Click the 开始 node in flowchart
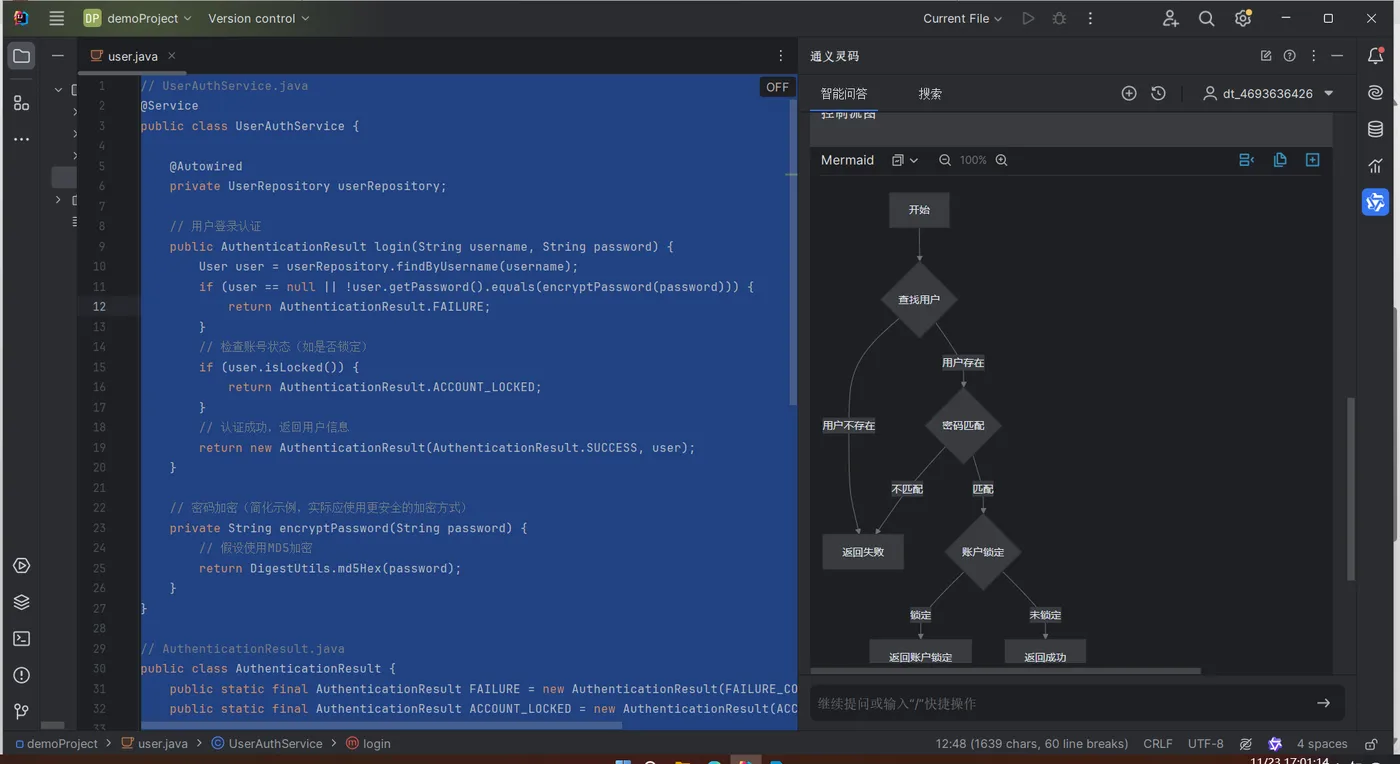Viewport: 1400px width, 764px height. pyautogui.click(x=919, y=210)
